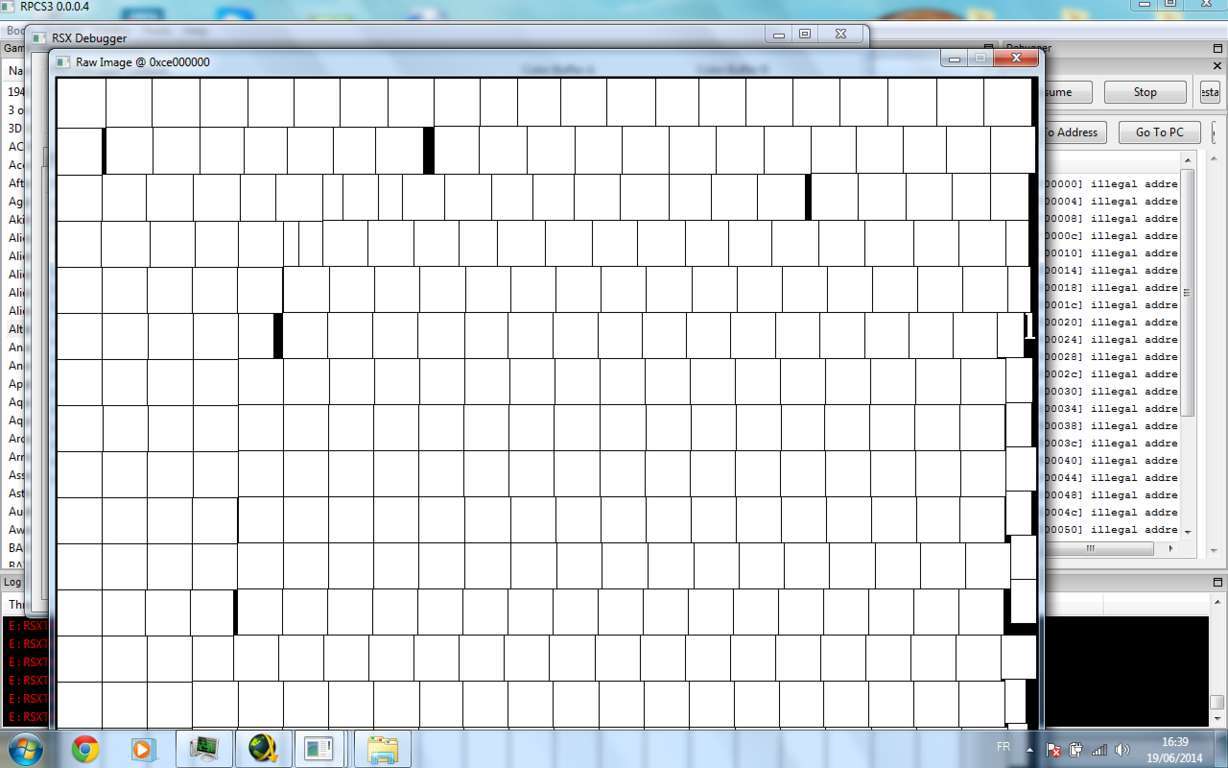Image resolution: width=1228 pixels, height=768 pixels.
Task: Select the debugger row ending 00040] illegal addre
Action: (x=1112, y=460)
